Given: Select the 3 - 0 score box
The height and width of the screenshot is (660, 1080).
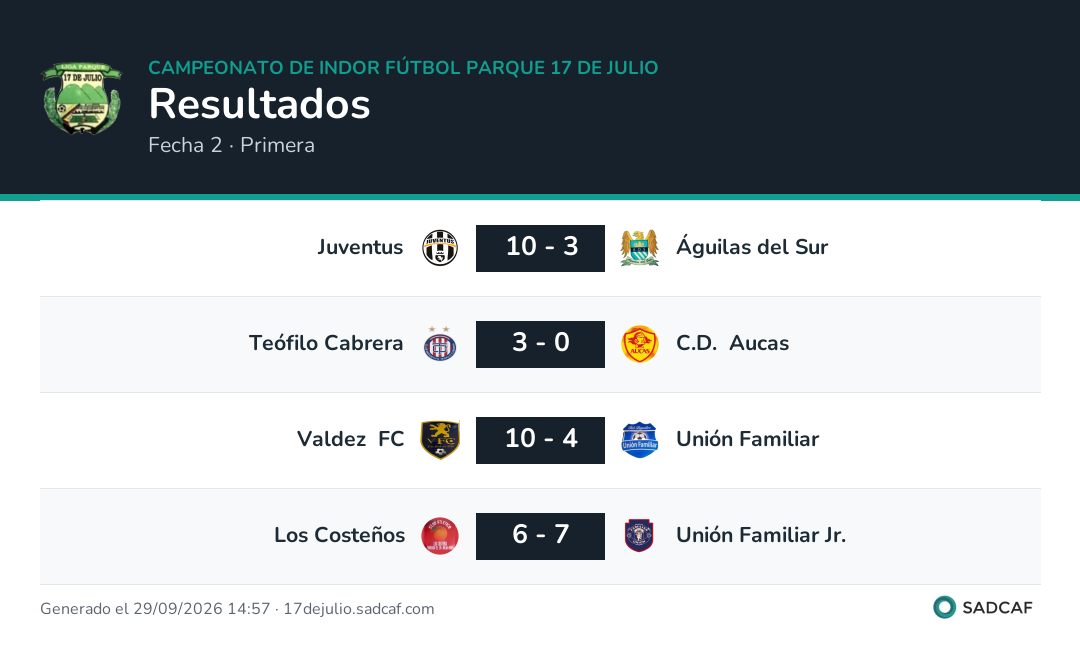Looking at the screenshot, I should [540, 344].
